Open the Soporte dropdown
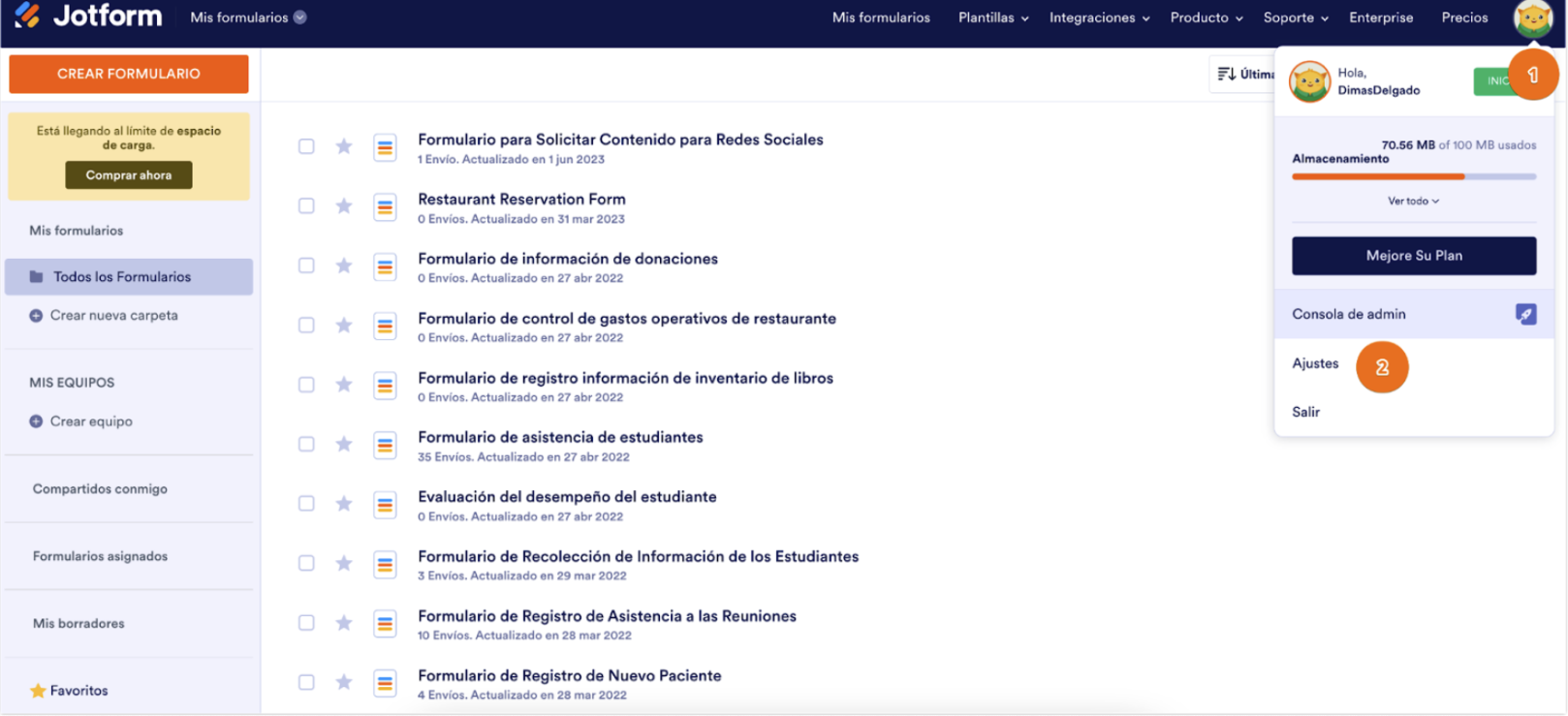1568x716 pixels. click(1296, 17)
